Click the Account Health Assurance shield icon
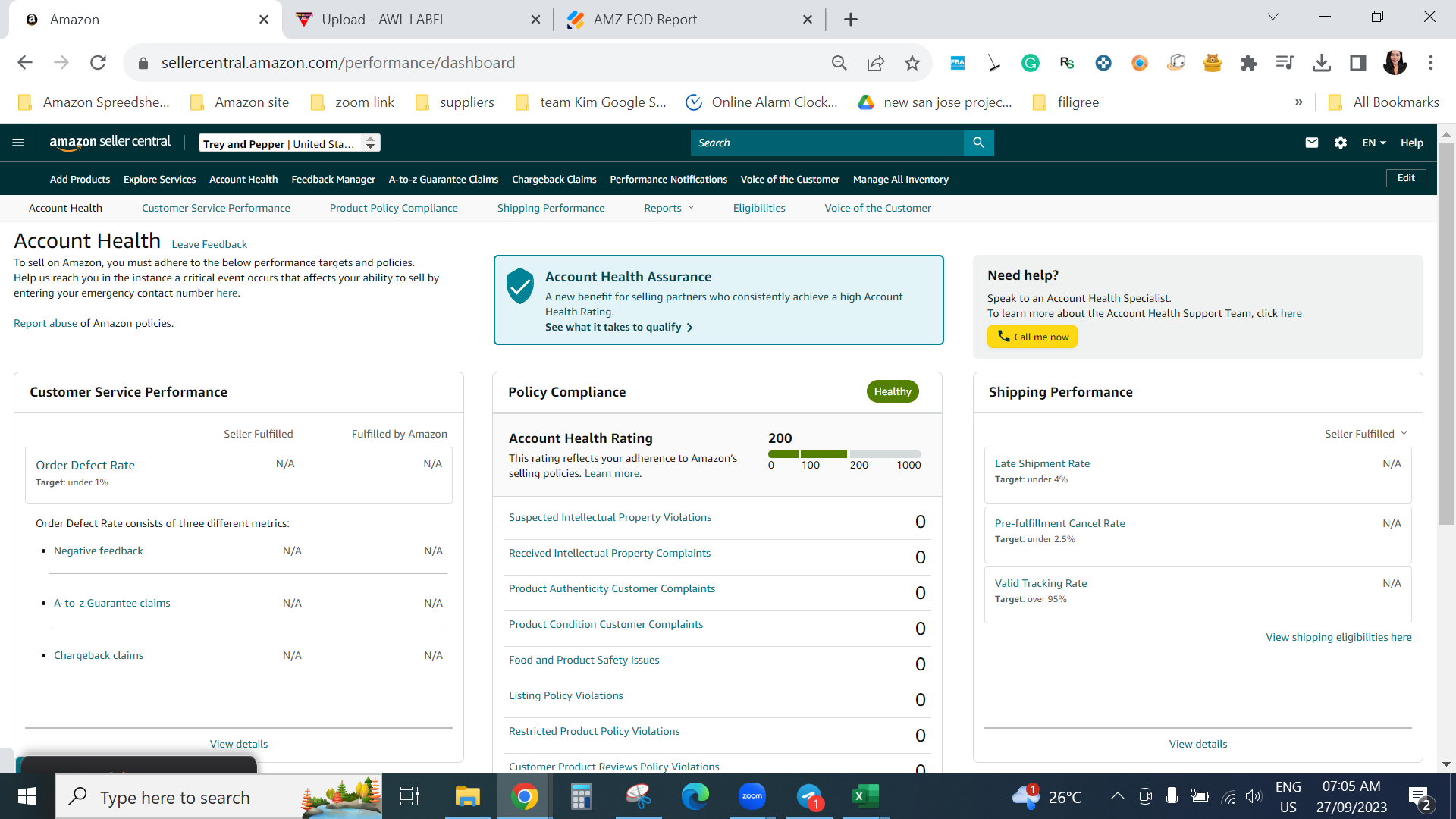 tap(520, 286)
